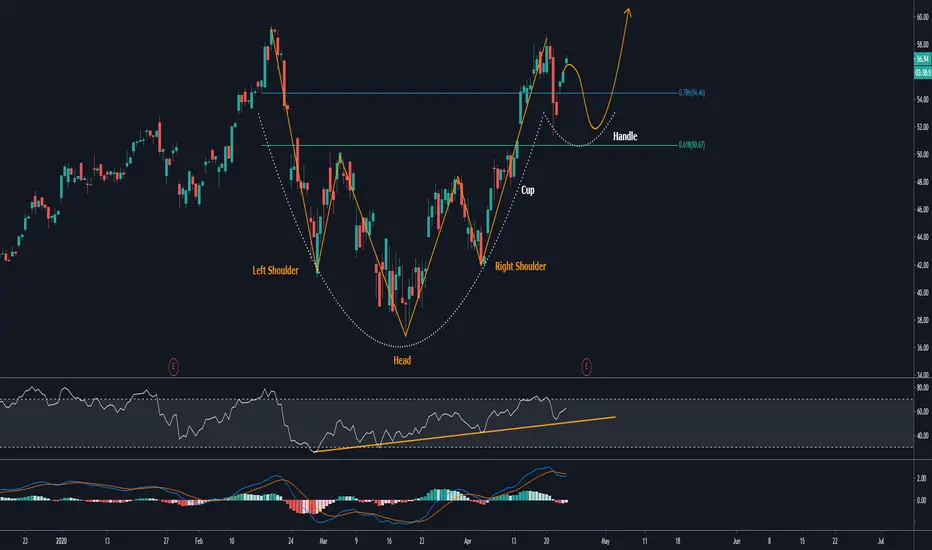The image size is (932, 550).
Task: Click the 27 date label on time axis
Action: tap(166, 541)
